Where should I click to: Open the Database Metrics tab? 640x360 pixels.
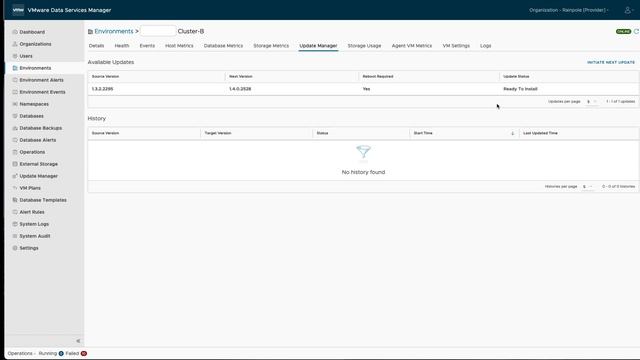[223, 46]
